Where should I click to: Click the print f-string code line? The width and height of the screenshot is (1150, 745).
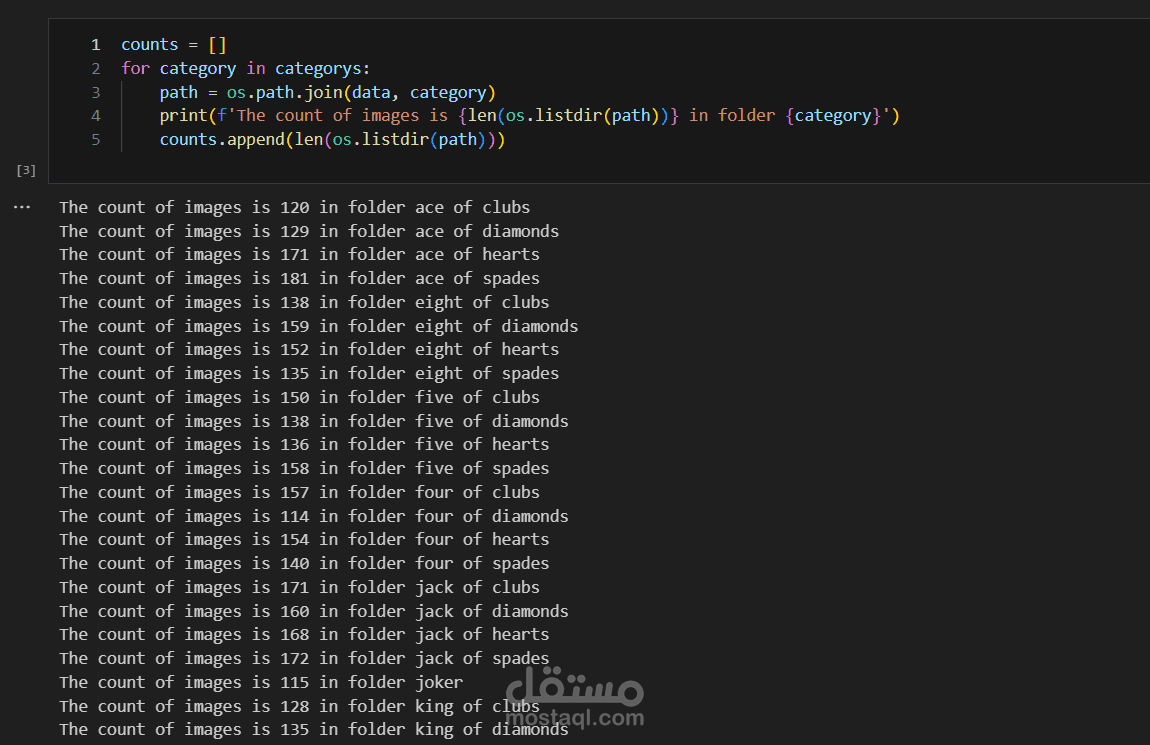(x=530, y=116)
